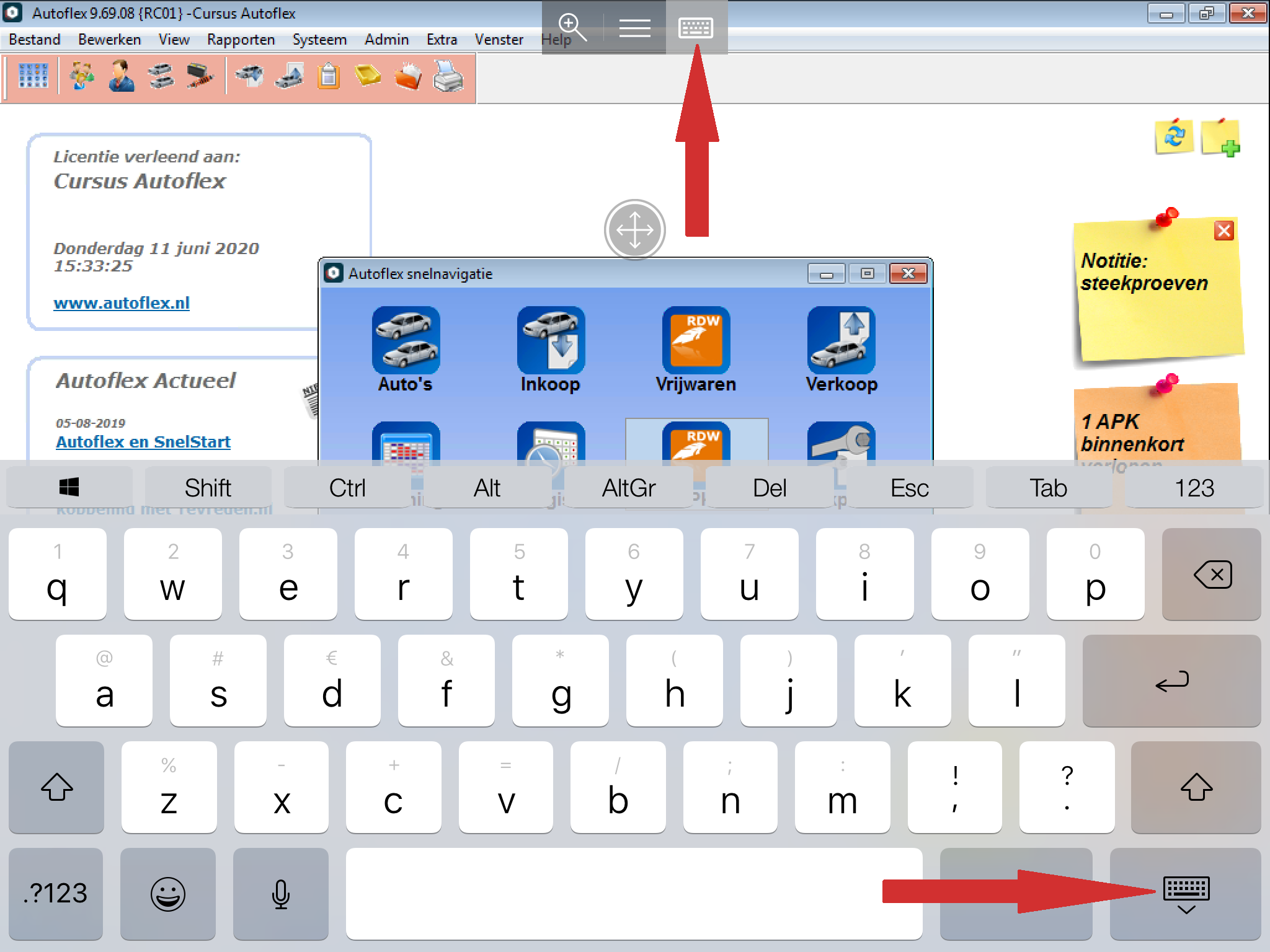1270x952 pixels.
Task: Open the two cars toolbar icon
Action: tap(161, 76)
